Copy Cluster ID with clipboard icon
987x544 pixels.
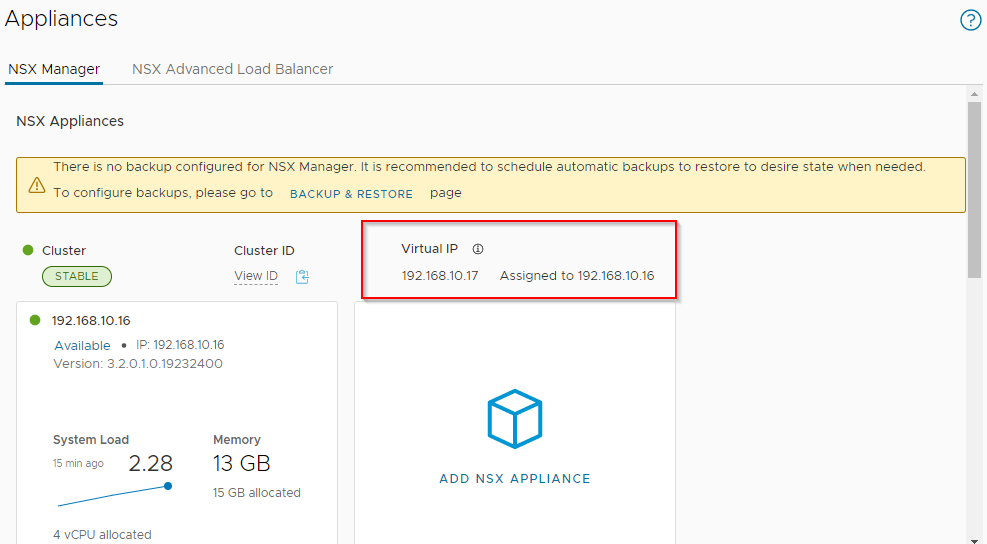click(302, 276)
